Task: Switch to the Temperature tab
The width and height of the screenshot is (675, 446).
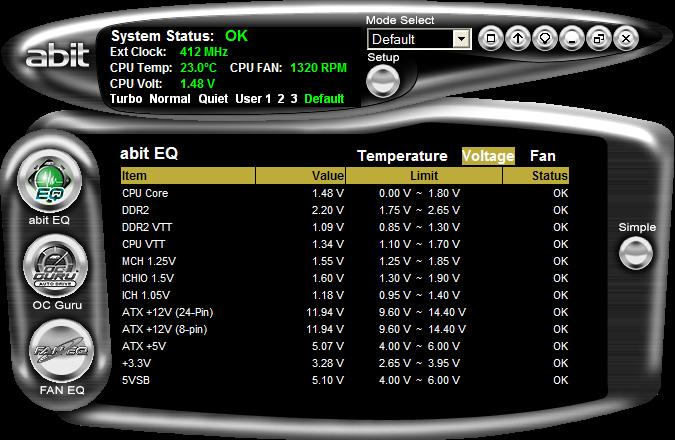Action: pos(402,155)
